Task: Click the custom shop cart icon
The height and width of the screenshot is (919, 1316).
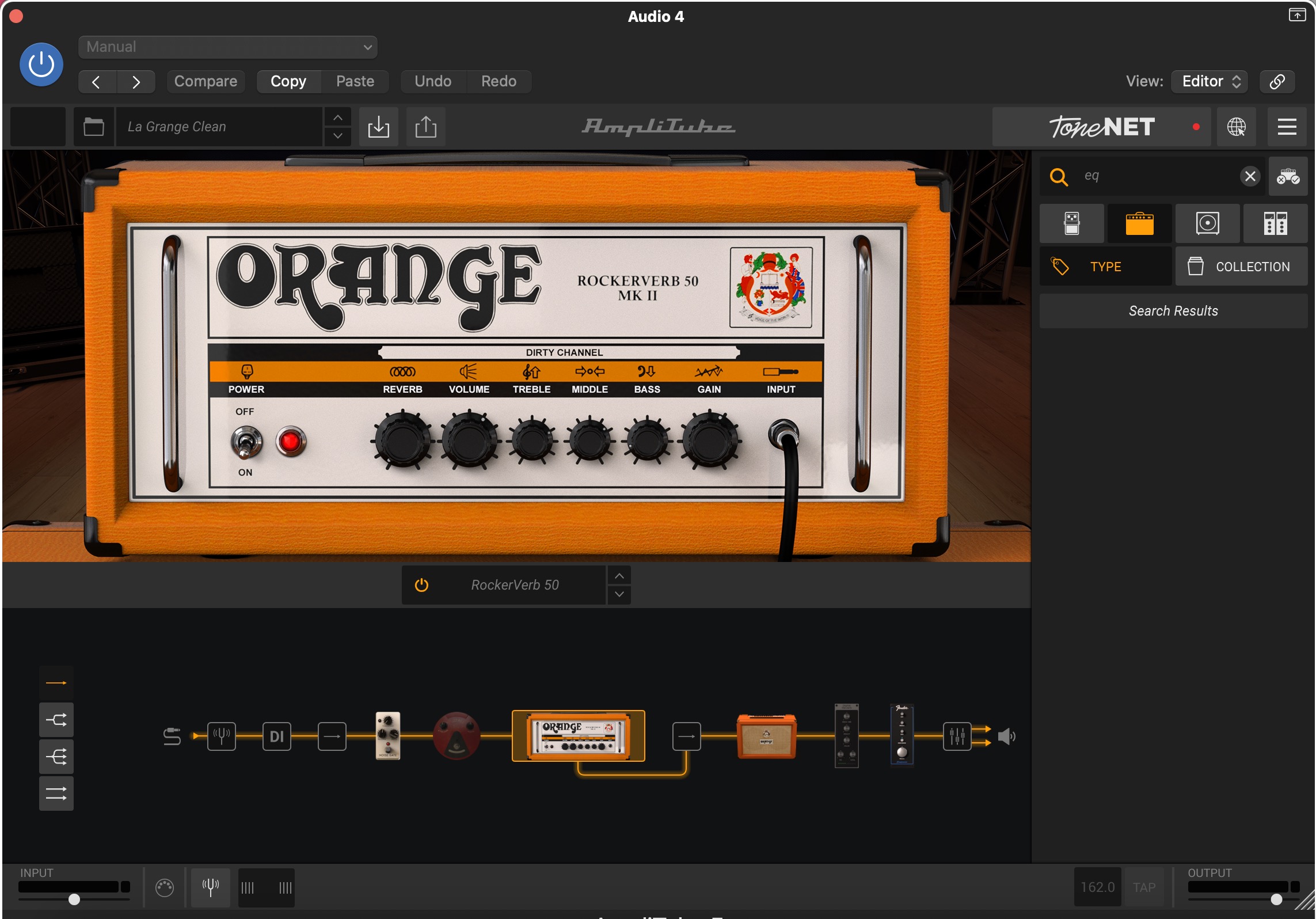Action: [1288, 176]
